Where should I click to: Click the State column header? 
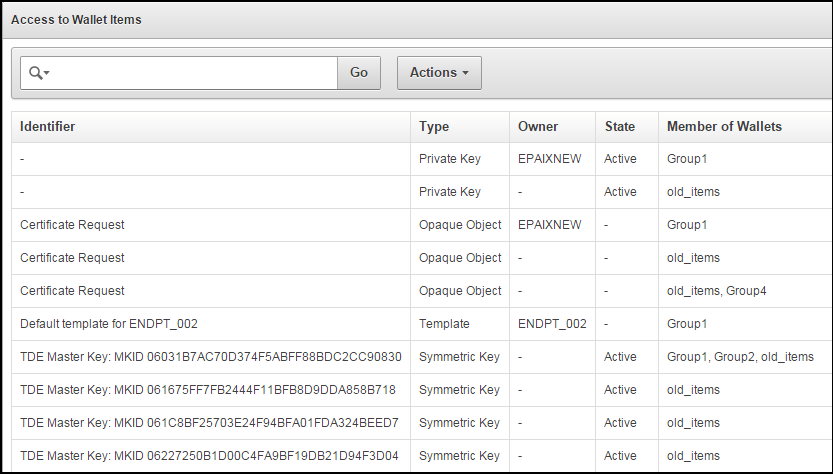click(620, 127)
